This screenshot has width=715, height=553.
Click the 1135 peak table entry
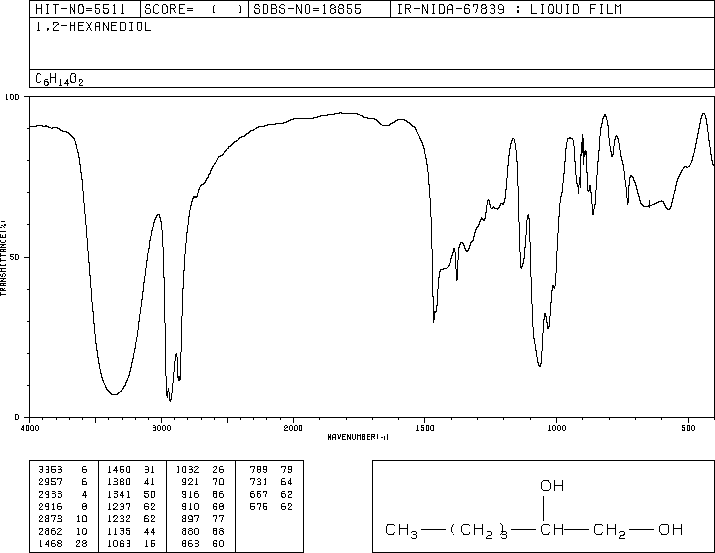tap(131, 531)
